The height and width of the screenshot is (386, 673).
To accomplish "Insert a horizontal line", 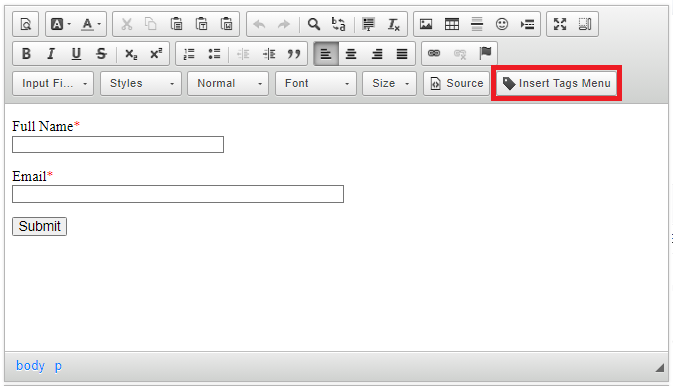I will (477, 24).
